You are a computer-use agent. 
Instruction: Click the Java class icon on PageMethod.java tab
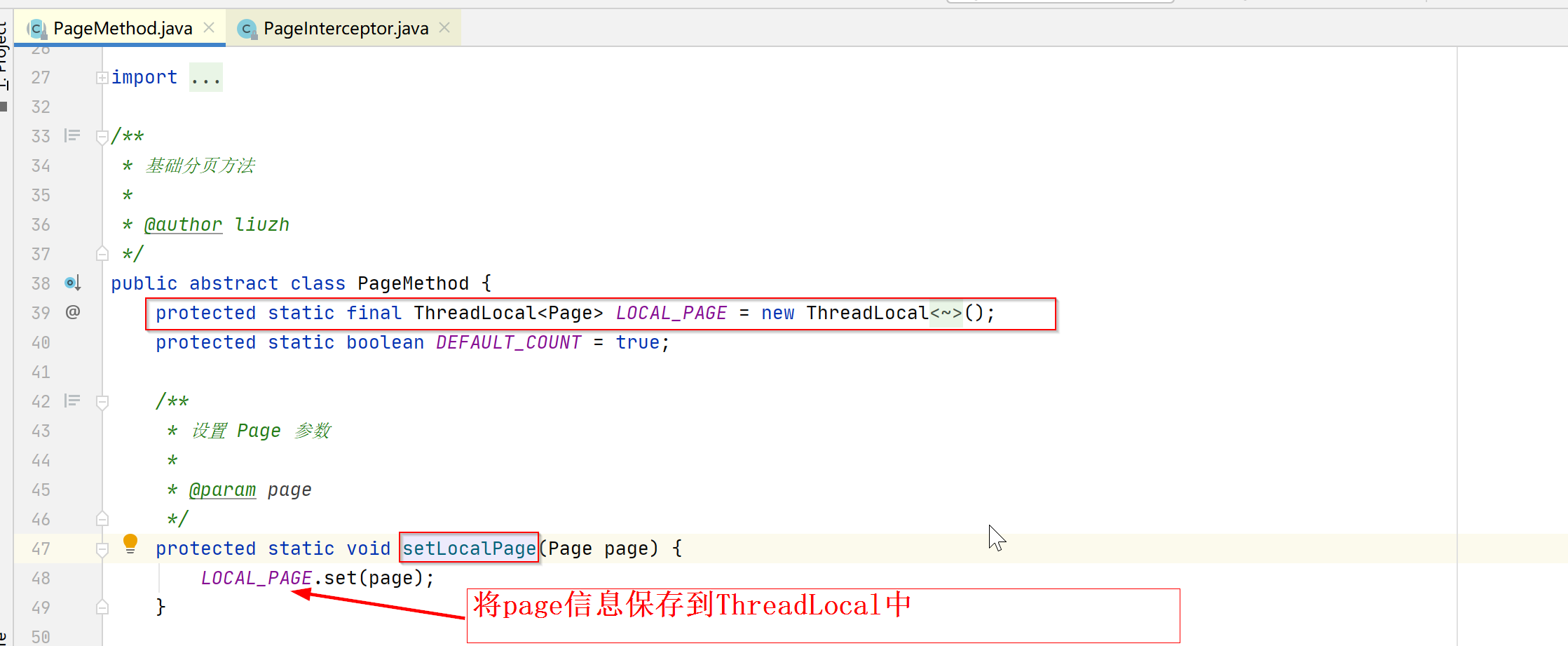pyautogui.click(x=35, y=28)
